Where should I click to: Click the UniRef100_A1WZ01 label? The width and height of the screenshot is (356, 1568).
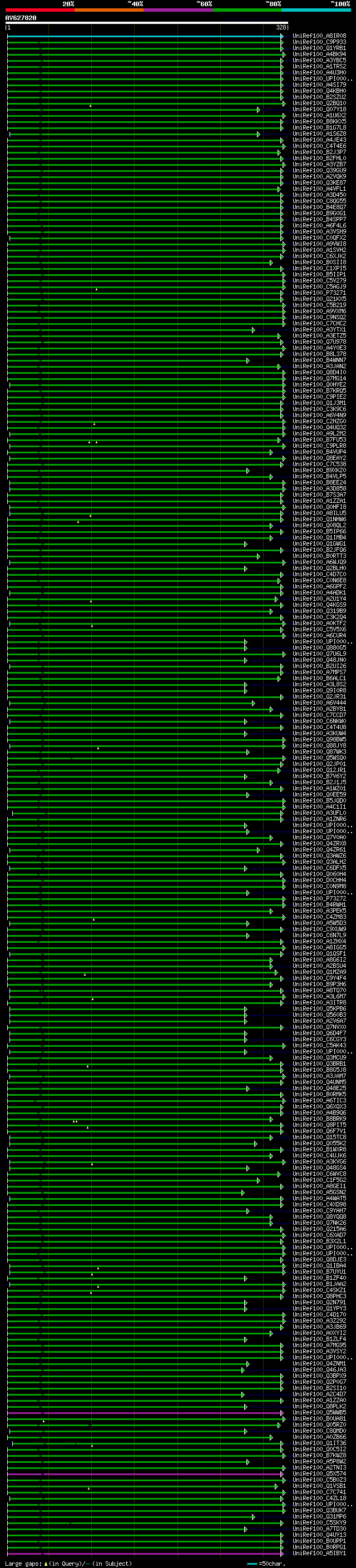click(319, 788)
